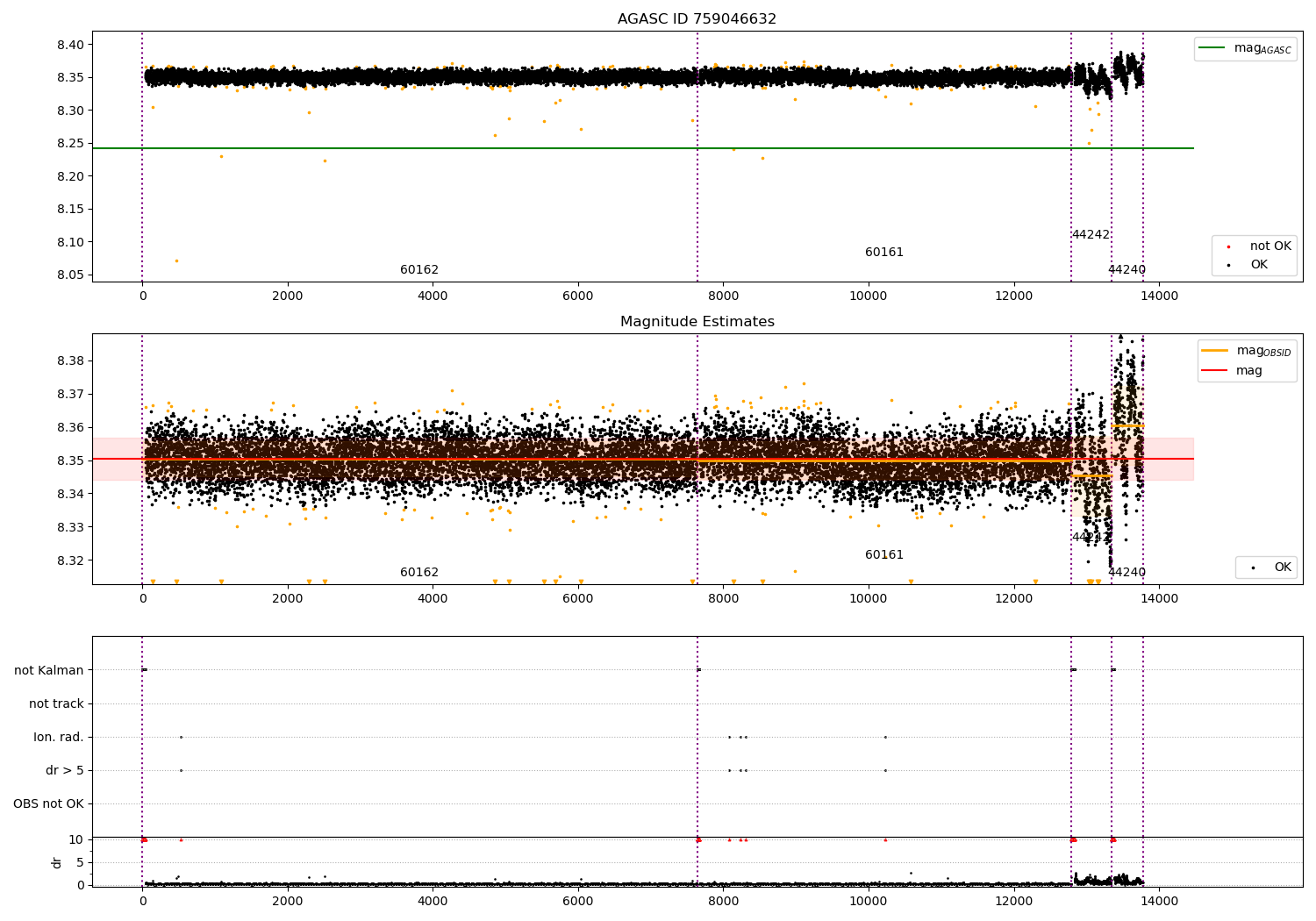Viewport: 1316px width, 921px height.
Task: Click the 44240 observation label in middle plot
Action: pos(1126,573)
